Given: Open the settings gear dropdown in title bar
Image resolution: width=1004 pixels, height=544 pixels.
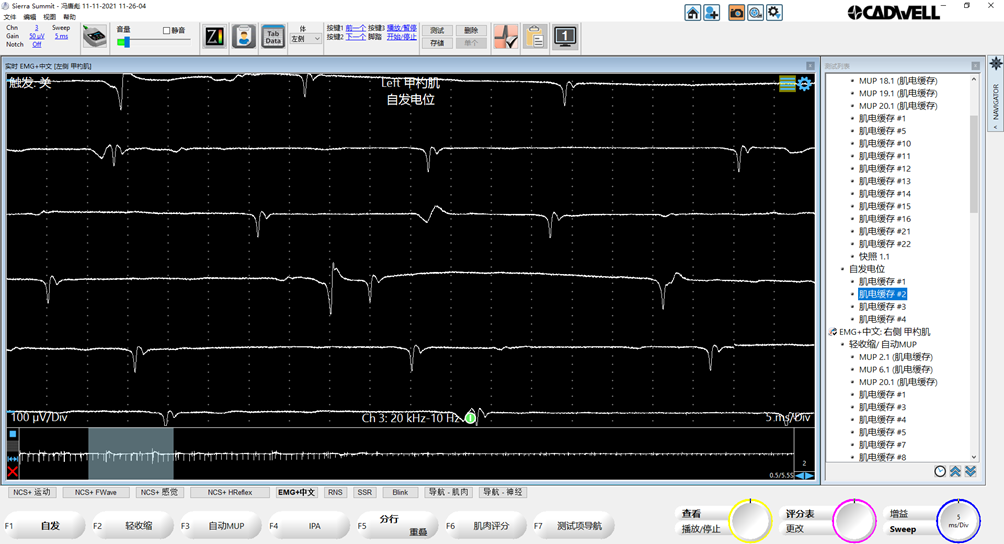Looking at the screenshot, I should pyautogui.click(x=774, y=12).
